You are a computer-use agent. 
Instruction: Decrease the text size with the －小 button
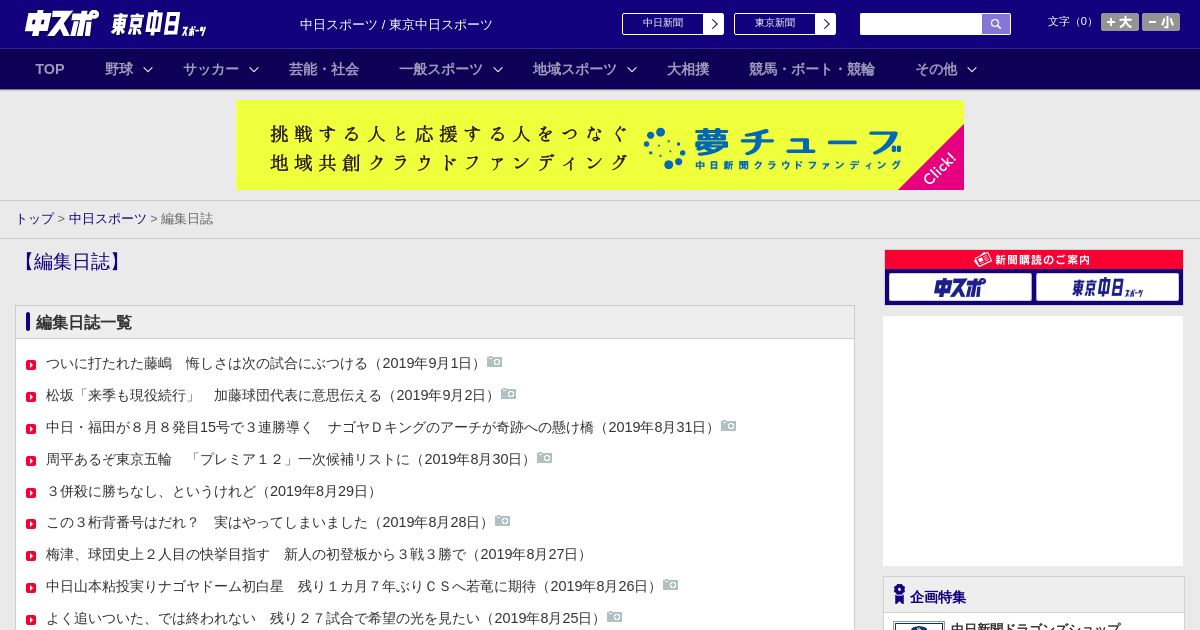coord(1160,22)
